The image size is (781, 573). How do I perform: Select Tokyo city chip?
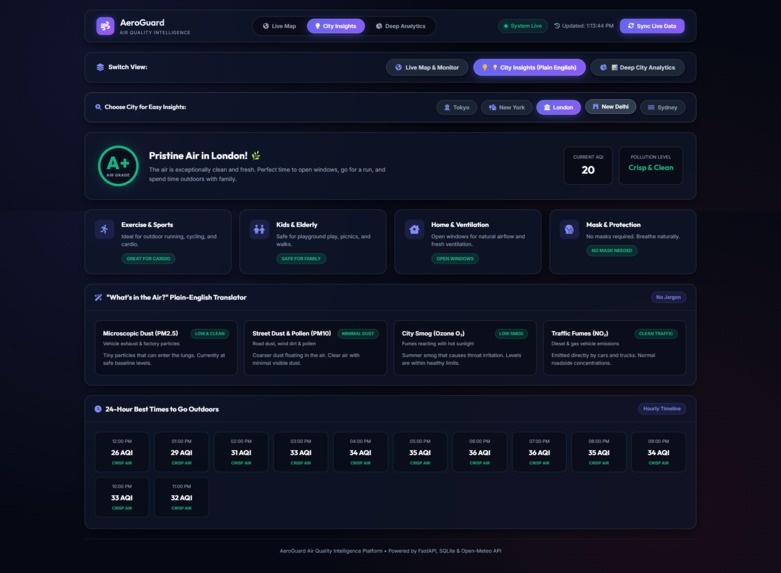click(x=457, y=107)
